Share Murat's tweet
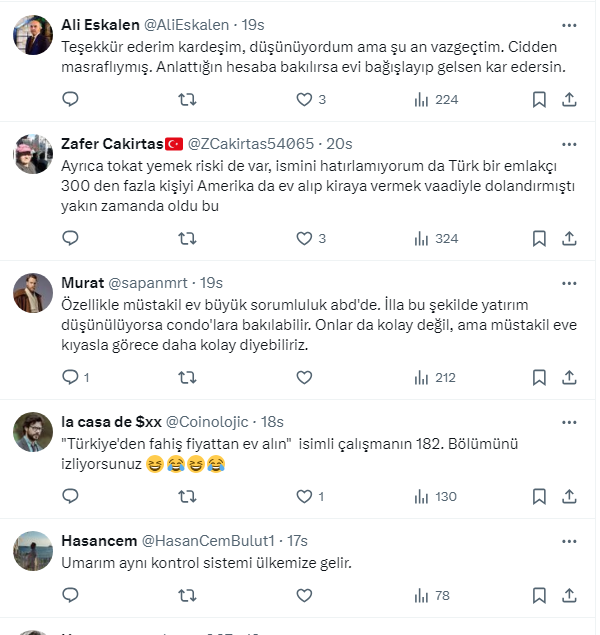 pyautogui.click(x=569, y=377)
